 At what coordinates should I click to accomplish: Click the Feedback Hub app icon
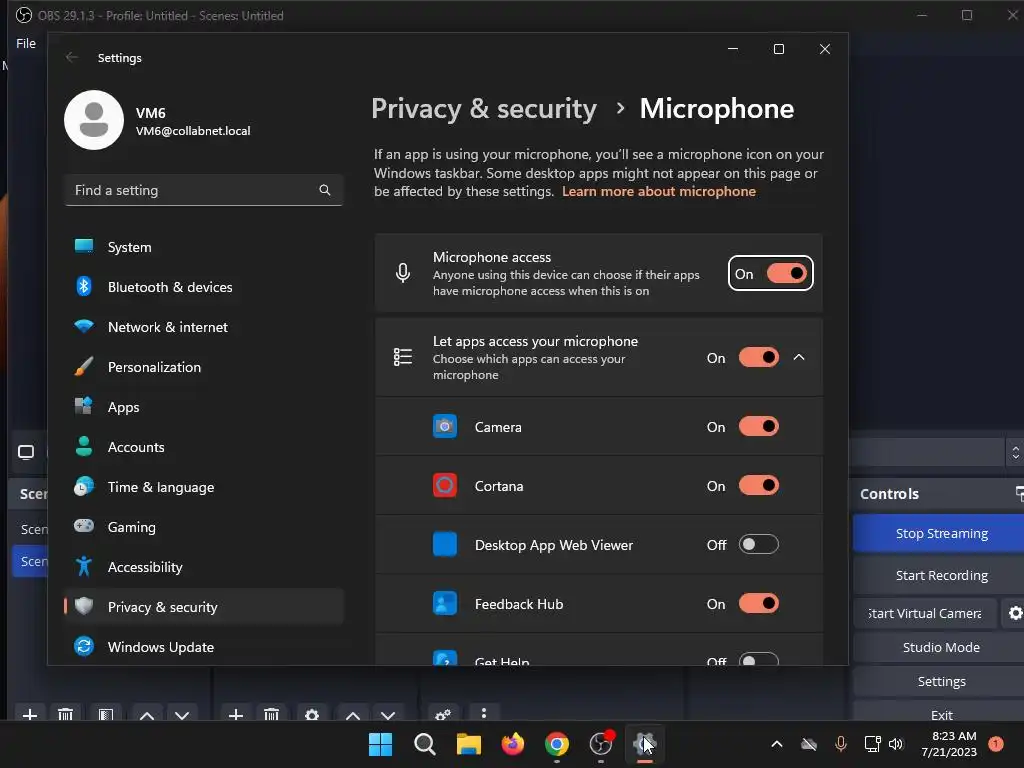point(445,603)
